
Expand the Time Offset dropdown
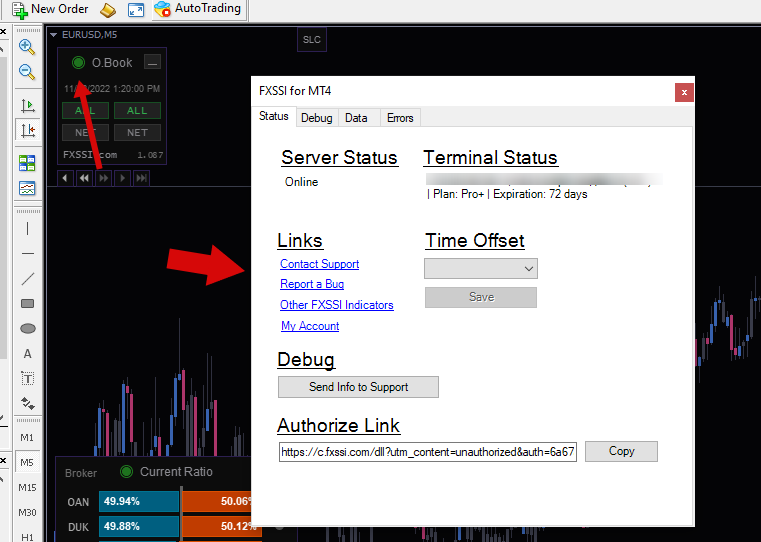tap(481, 269)
